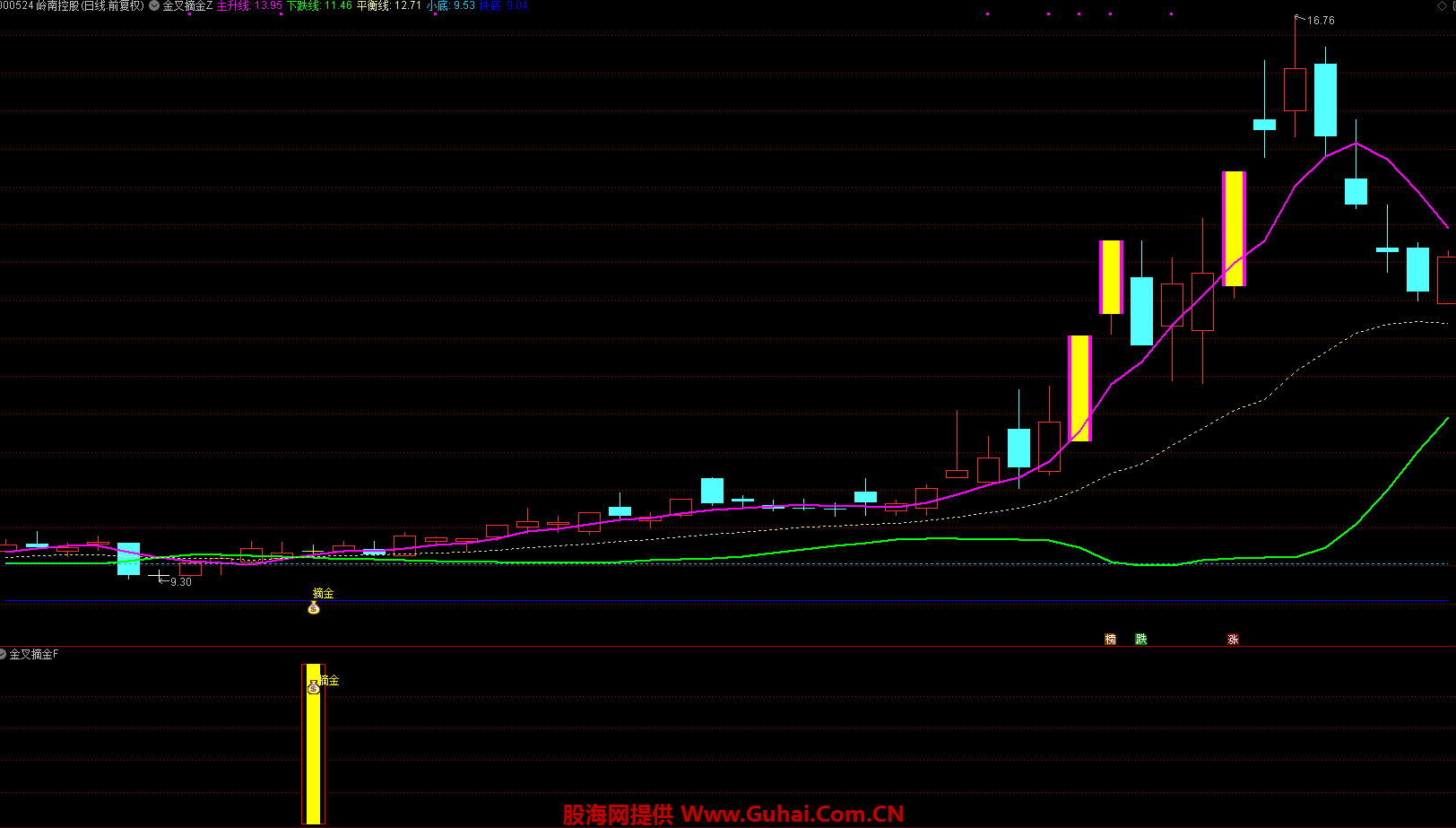Click the 9.30 low price label
The image size is (1456, 828).
181,582
